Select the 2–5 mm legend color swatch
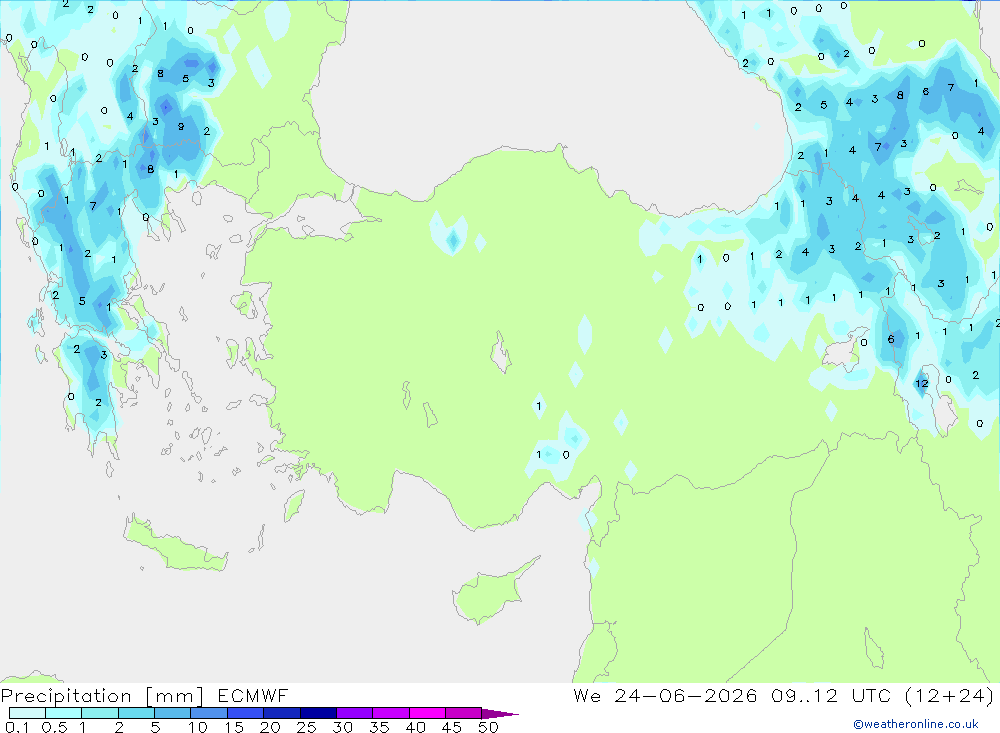The height and width of the screenshot is (733, 1000). [x=136, y=713]
